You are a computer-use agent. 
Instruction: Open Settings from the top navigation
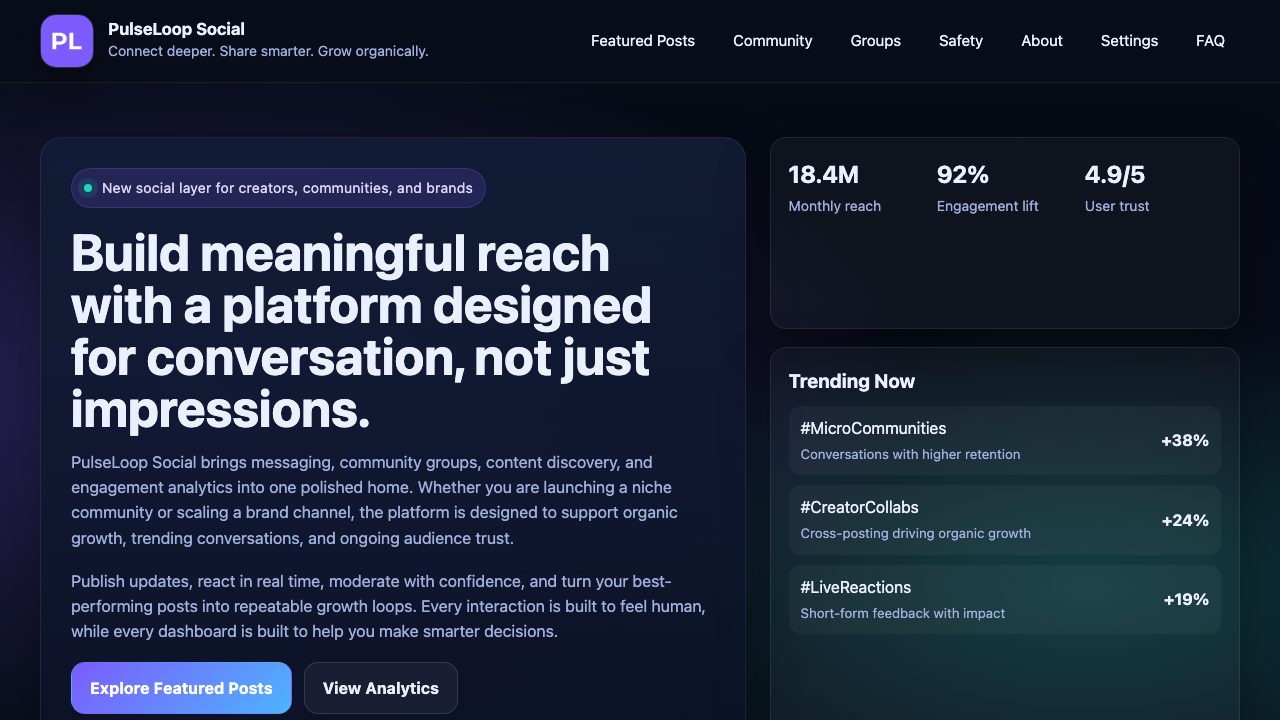coord(1129,41)
